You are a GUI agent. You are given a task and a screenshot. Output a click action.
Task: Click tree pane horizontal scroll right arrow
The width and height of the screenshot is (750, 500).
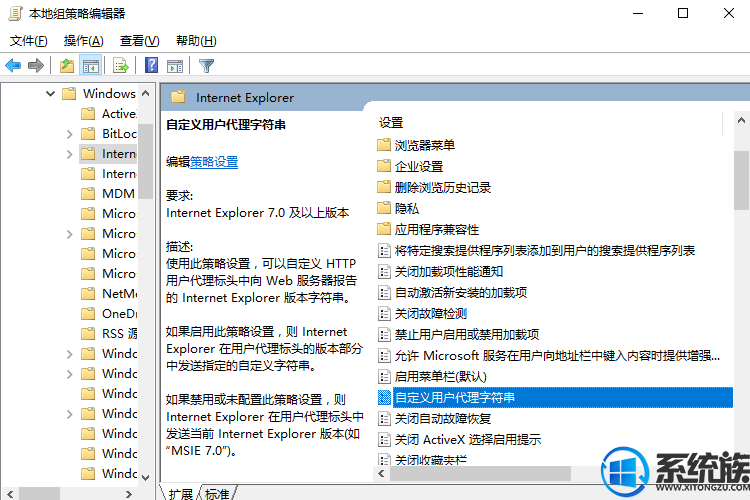(129, 494)
